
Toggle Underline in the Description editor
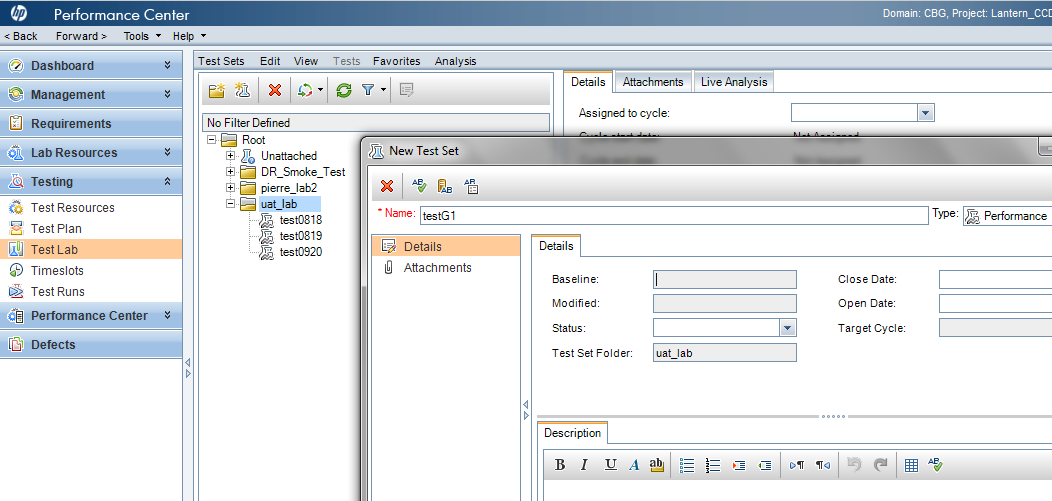tap(610, 465)
